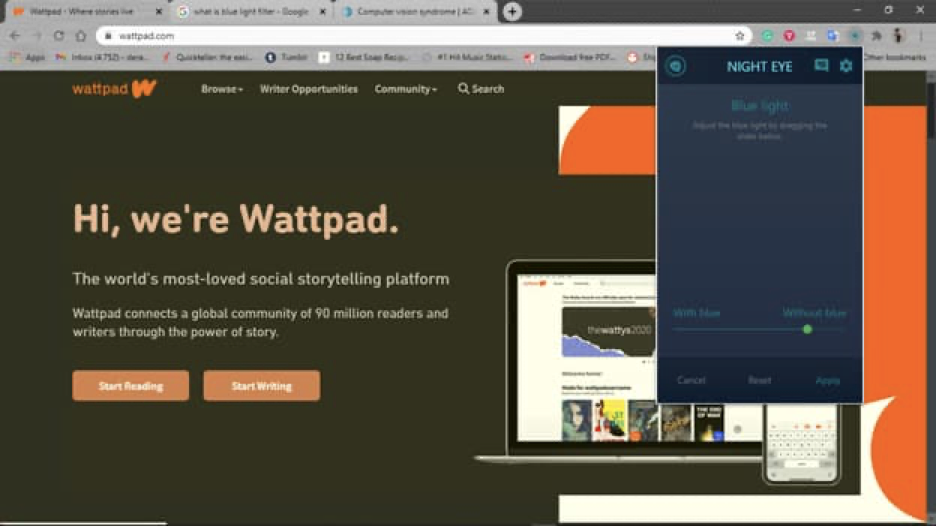Click the Chrome profile avatar
The width and height of the screenshot is (936, 526).
tap(898, 36)
